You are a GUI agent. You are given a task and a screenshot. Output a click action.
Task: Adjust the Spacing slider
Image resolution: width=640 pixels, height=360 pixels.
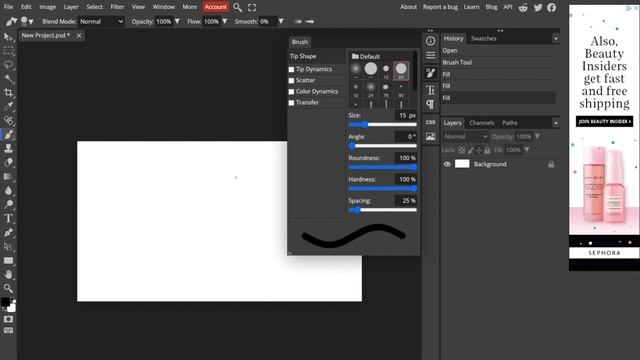(x=382, y=210)
